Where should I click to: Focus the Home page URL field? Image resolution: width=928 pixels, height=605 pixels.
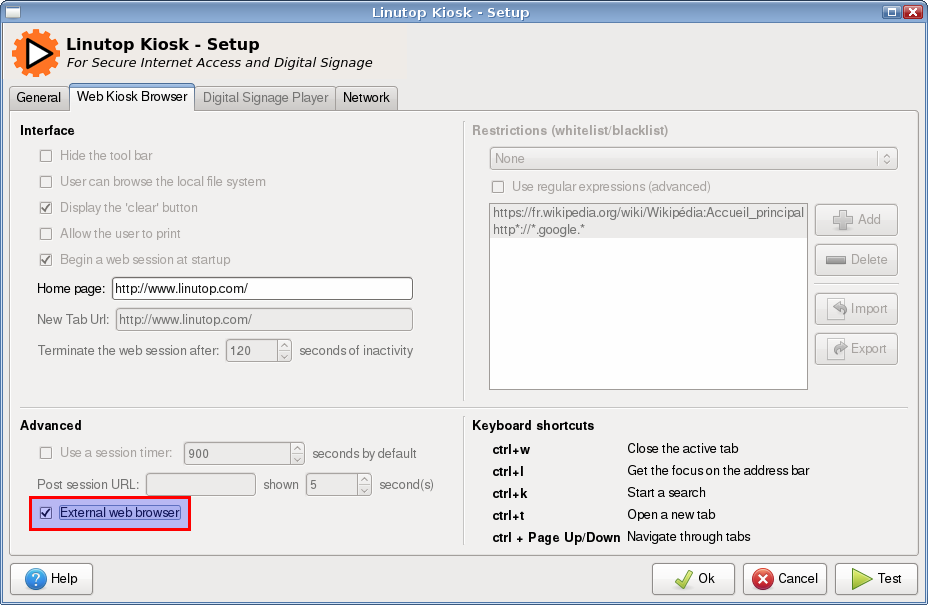click(262, 289)
